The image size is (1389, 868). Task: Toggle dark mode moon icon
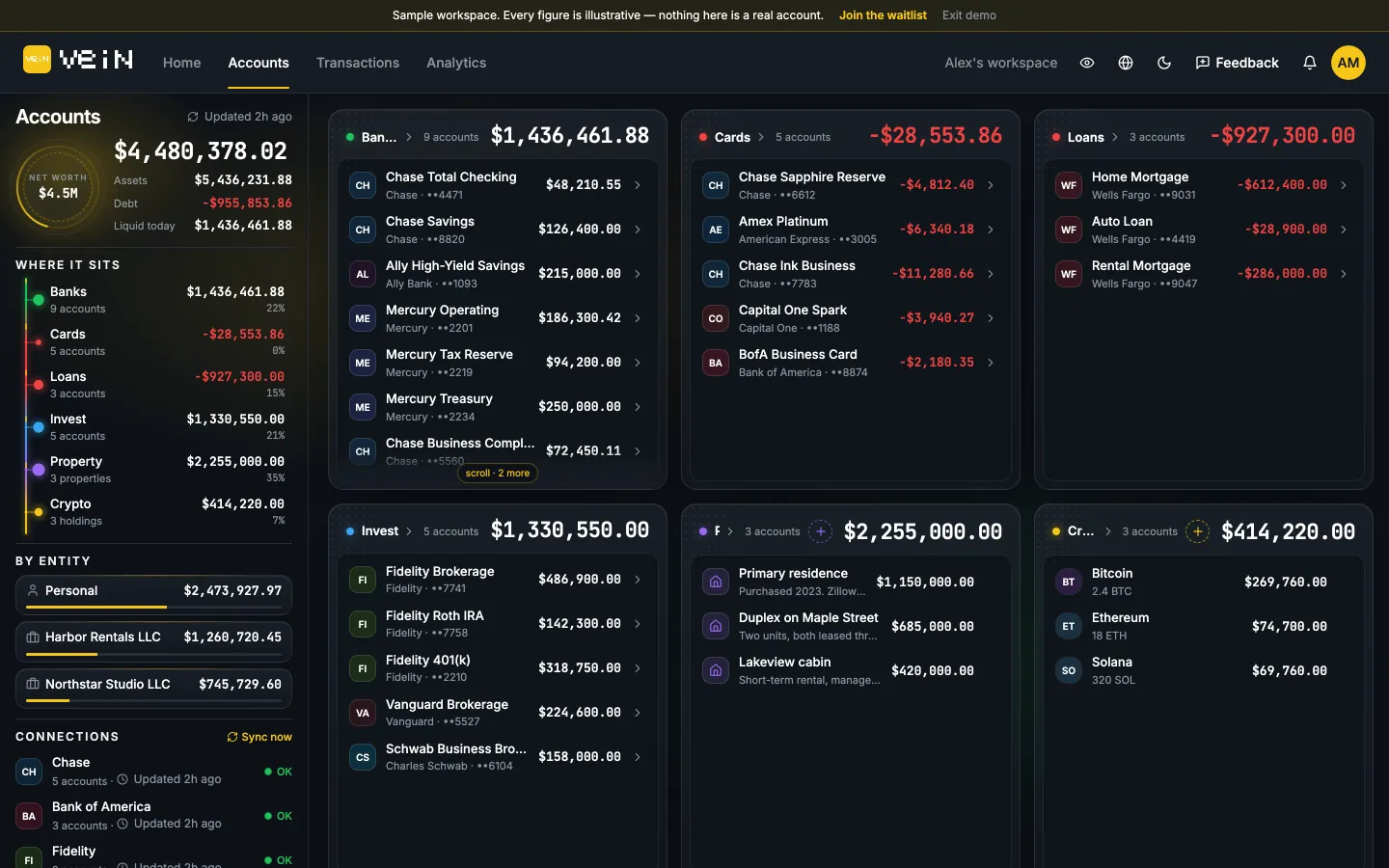pyautogui.click(x=1164, y=63)
